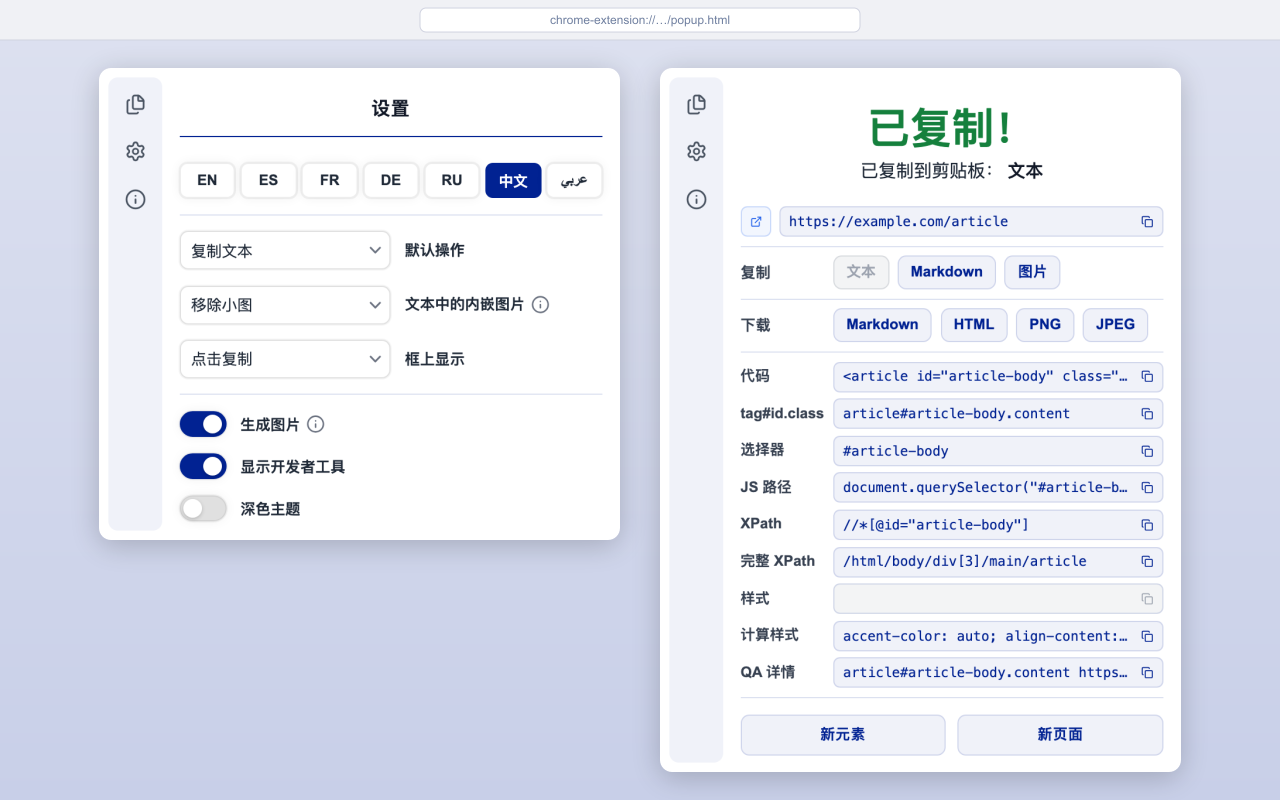Select the 中文 language button
1280x800 pixels.
click(513, 180)
